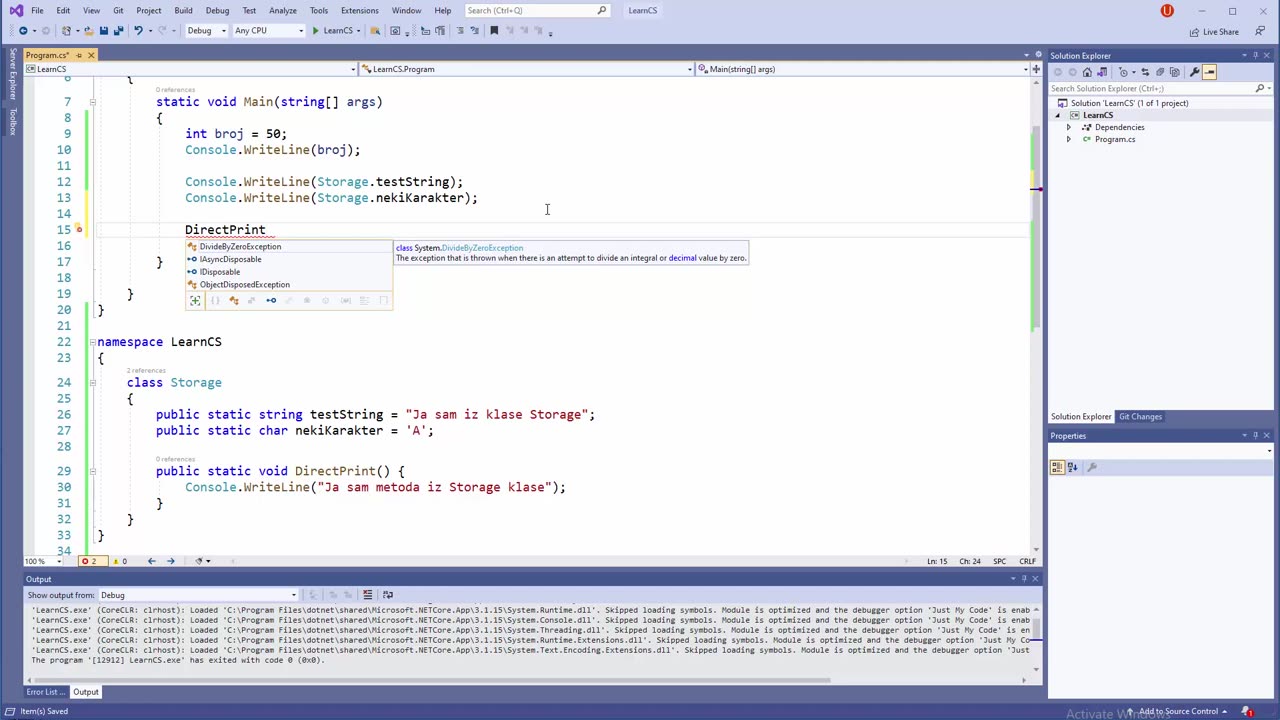Open the 100% zoom level dropdown
Screen dimensions: 1280x720
41,561
